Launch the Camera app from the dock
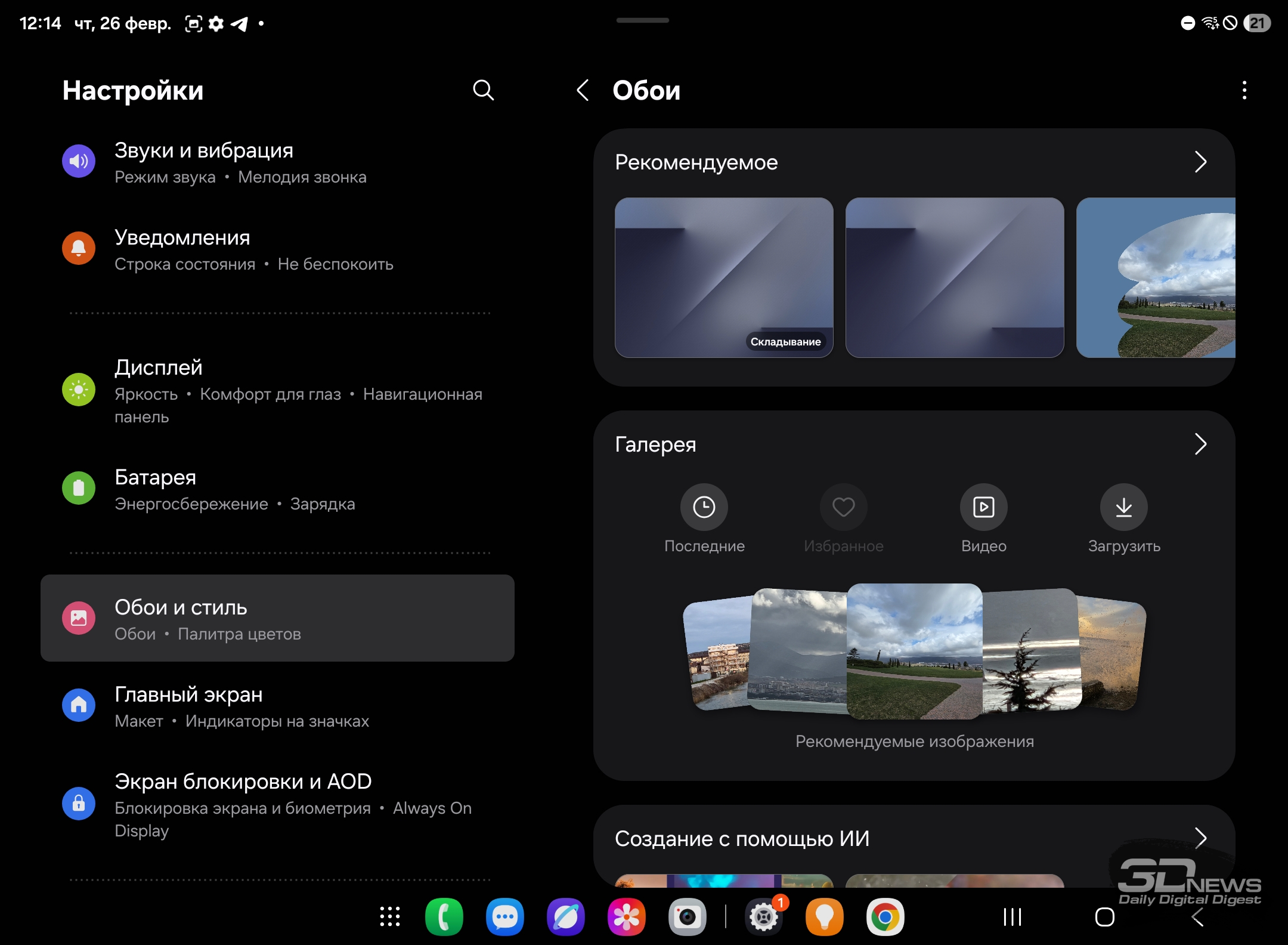The image size is (1288, 945). (x=687, y=917)
